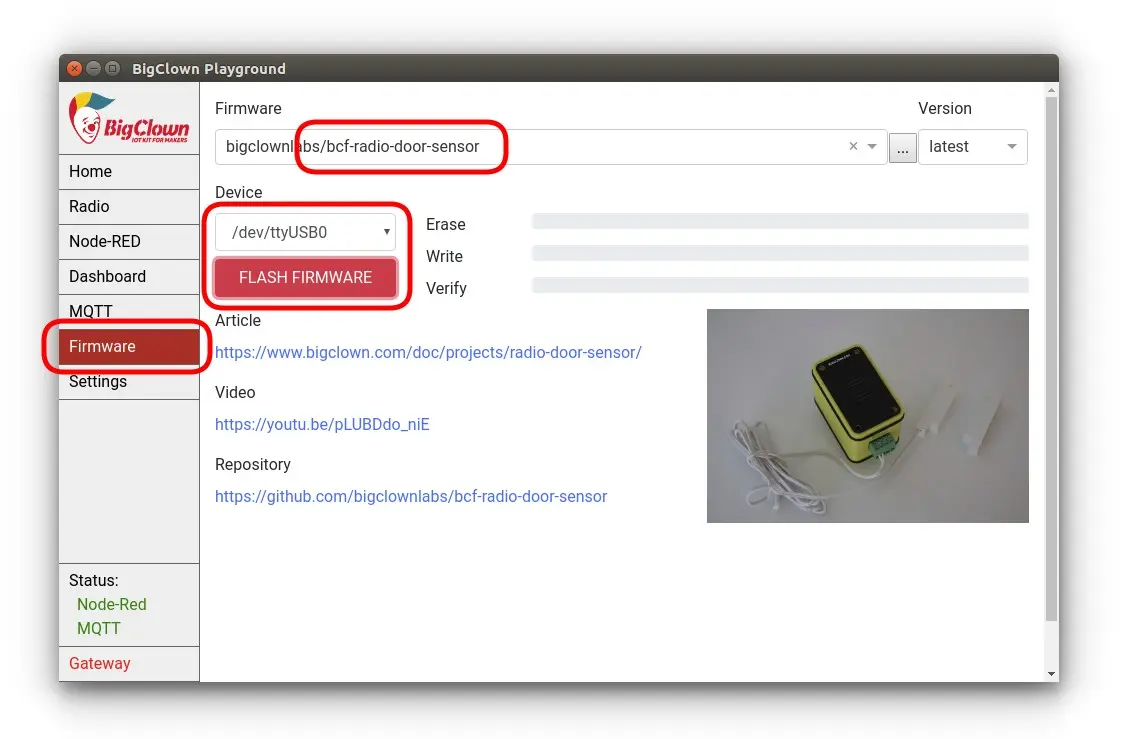Open the radio-door-sensor article link
This screenshot has width=1127, height=739.
pyautogui.click(x=428, y=353)
